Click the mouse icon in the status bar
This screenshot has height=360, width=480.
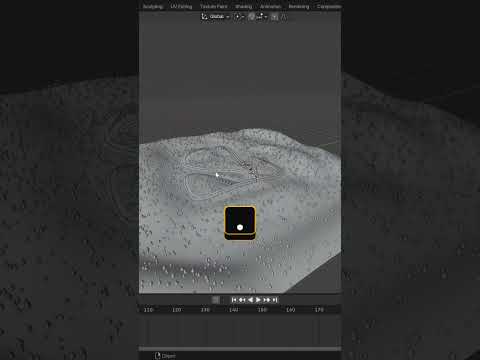point(158,356)
